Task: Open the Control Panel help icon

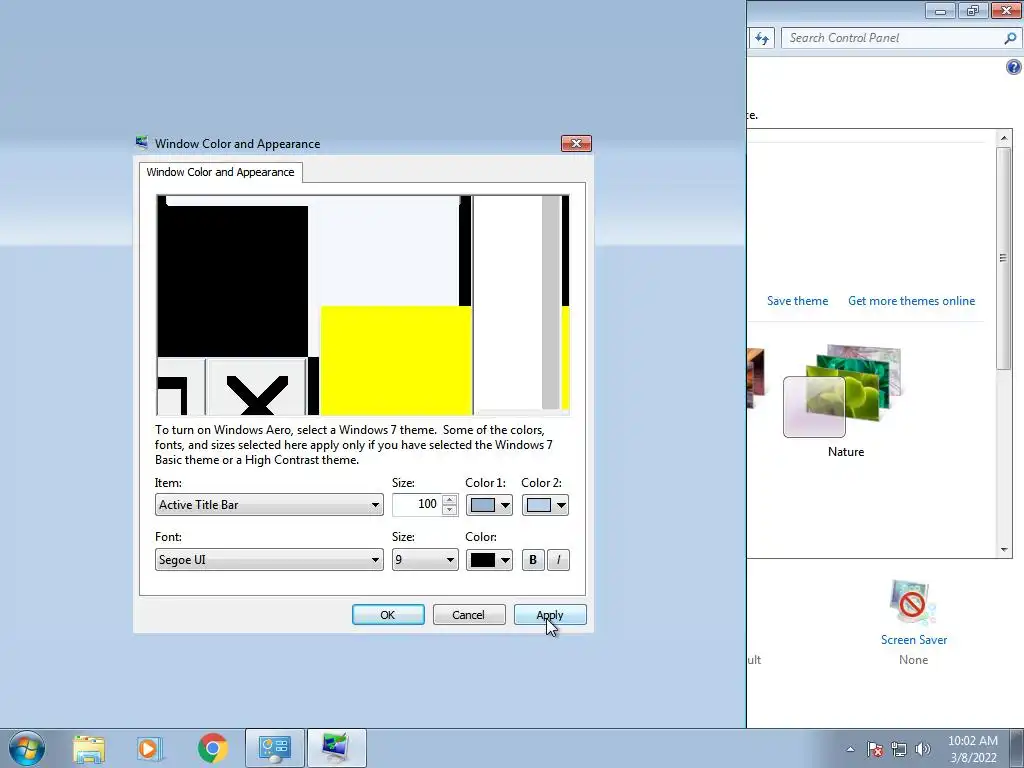Action: pos(1014,67)
